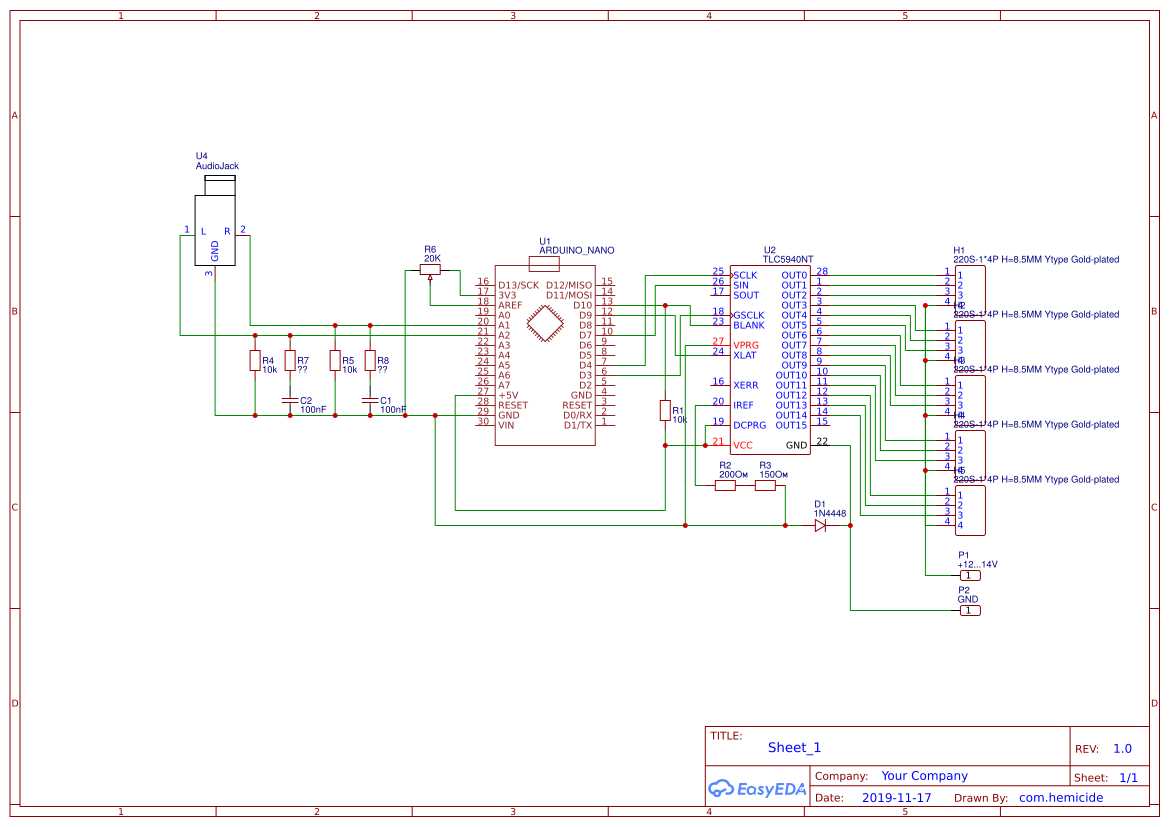
Task: Select resistor R4 10k symbol
Action: pyautogui.click(x=255, y=361)
